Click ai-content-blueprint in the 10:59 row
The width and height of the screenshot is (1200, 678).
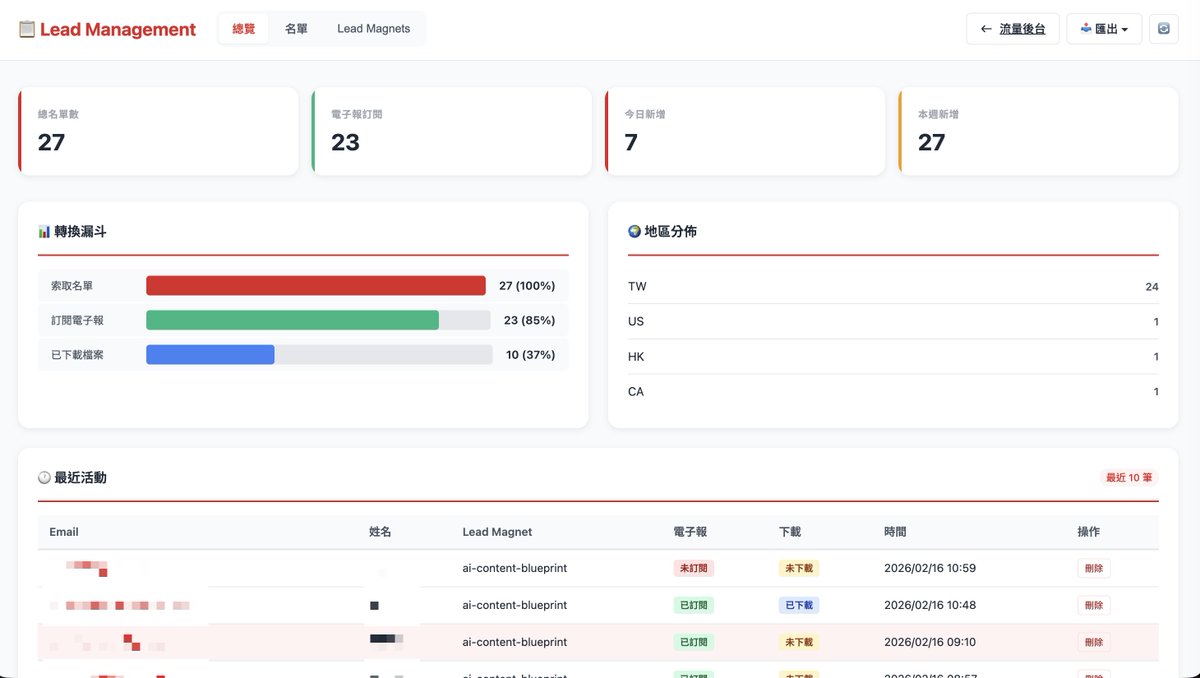tap(515, 568)
